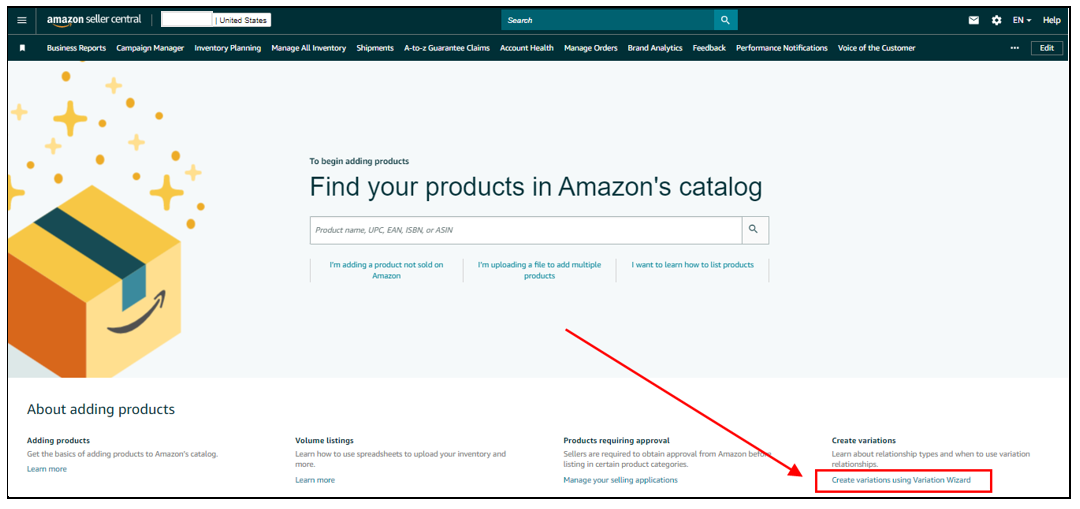Click Manage your selling applications link

click(x=620, y=480)
